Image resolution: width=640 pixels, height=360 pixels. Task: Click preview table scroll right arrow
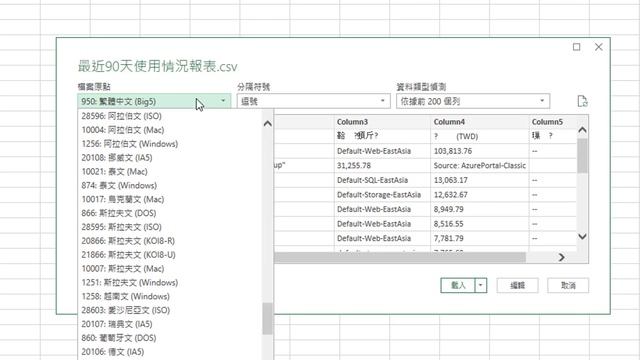(x=562, y=257)
